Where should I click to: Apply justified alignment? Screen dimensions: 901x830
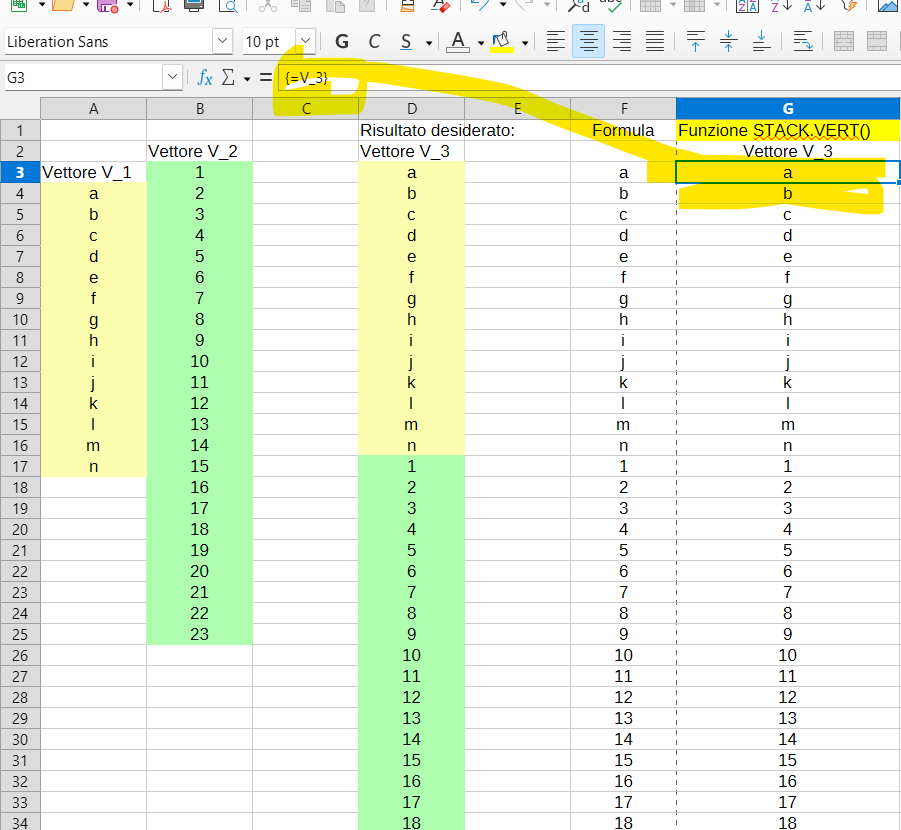pyautogui.click(x=654, y=42)
